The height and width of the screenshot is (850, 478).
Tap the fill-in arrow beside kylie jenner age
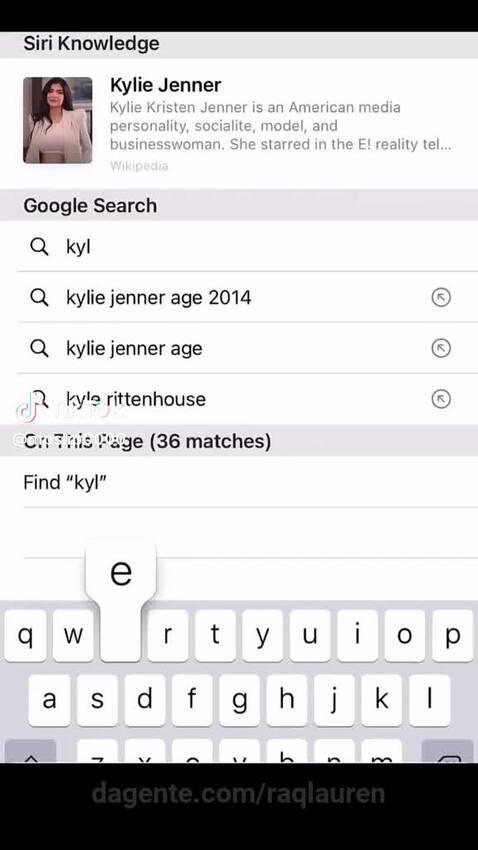[441, 348]
